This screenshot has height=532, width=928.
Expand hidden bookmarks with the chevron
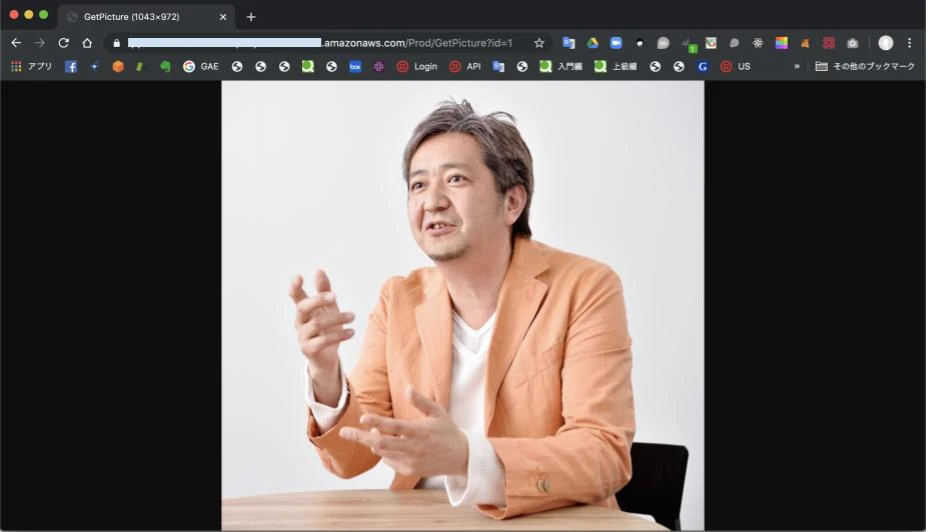pyautogui.click(x=797, y=66)
